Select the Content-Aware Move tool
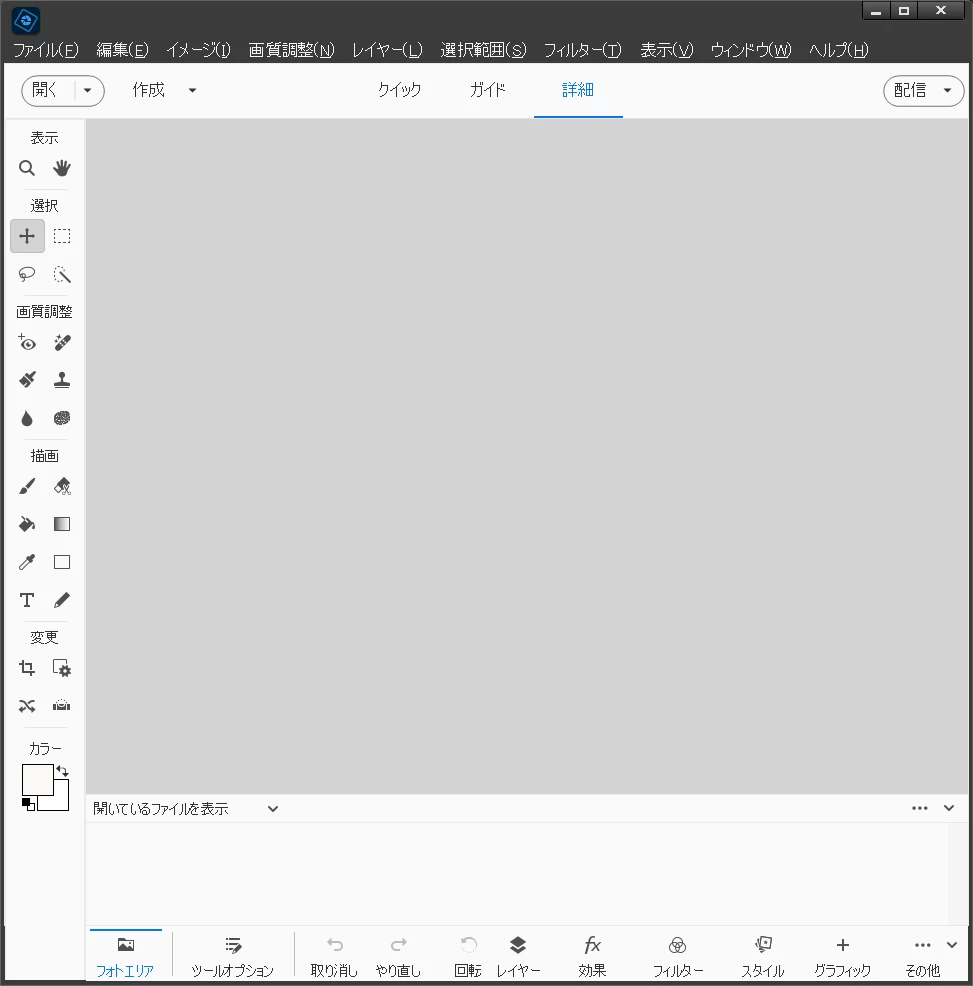This screenshot has width=973, height=986. [x=26, y=706]
